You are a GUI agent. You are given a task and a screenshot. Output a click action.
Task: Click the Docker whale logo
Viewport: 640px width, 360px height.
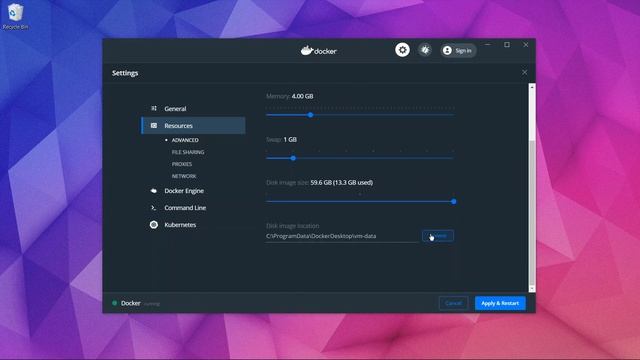[x=319, y=51]
